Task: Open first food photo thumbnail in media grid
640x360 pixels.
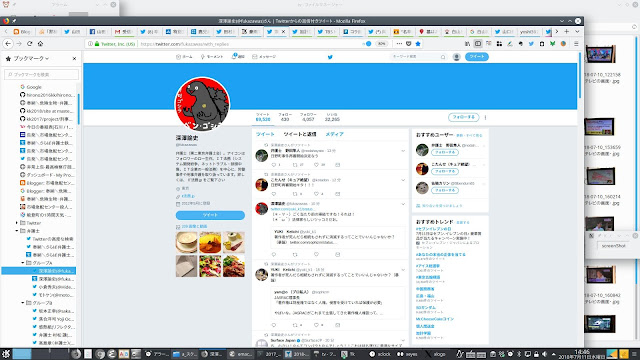Action: coord(187,242)
